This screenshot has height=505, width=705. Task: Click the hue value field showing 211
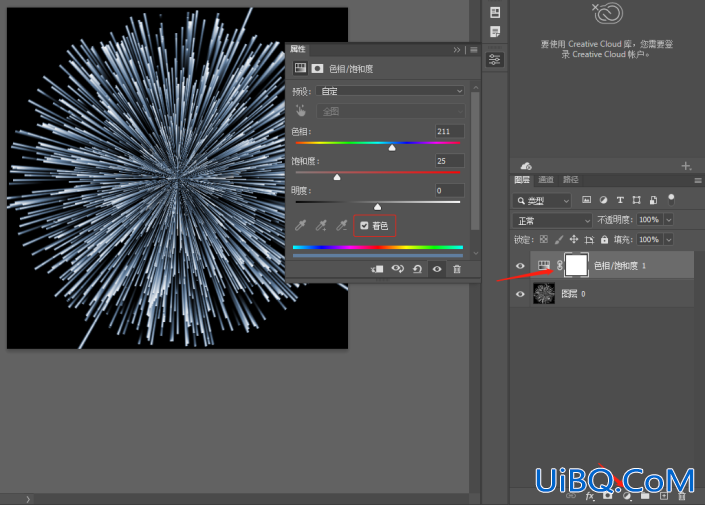point(450,131)
